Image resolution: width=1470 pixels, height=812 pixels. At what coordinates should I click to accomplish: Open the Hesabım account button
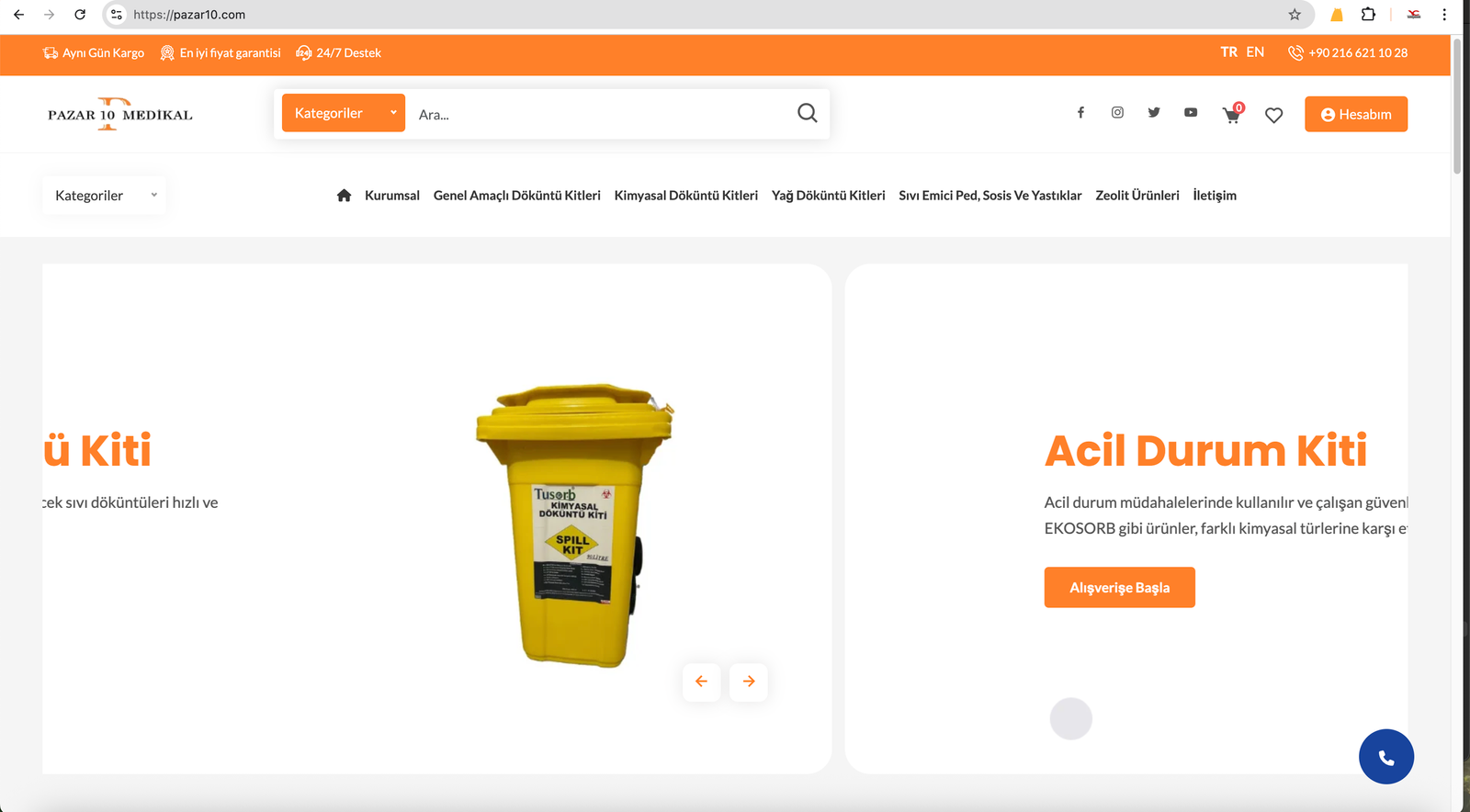click(x=1355, y=115)
